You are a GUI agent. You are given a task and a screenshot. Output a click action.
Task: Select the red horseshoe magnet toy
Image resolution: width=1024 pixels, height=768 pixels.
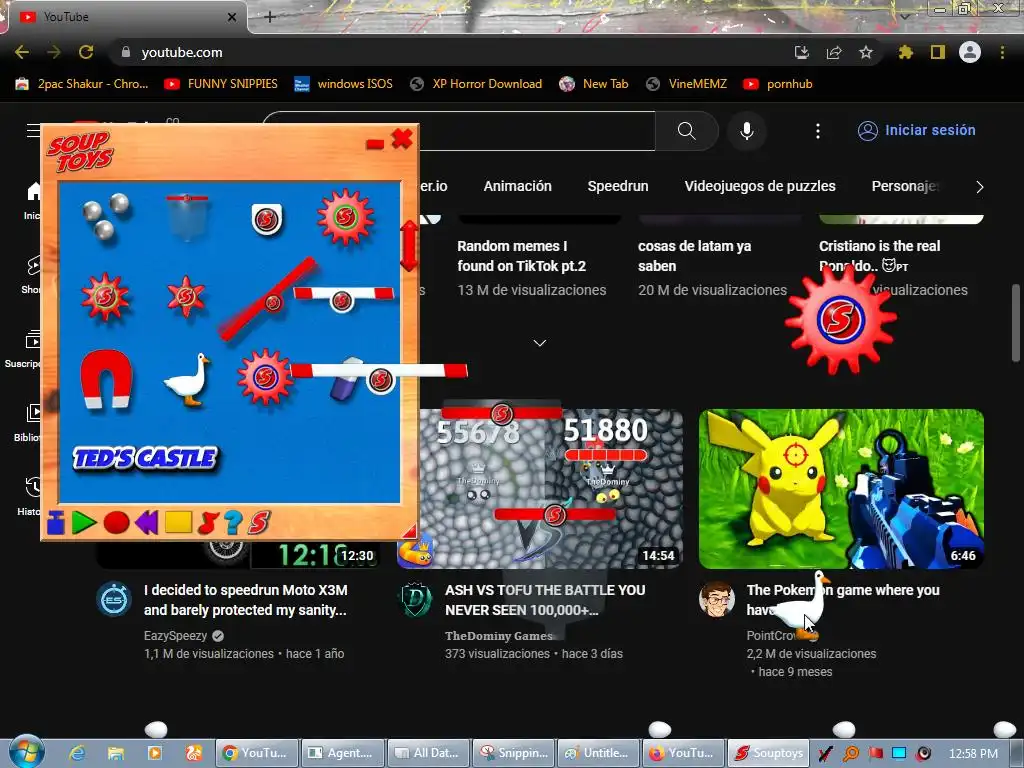[106, 379]
